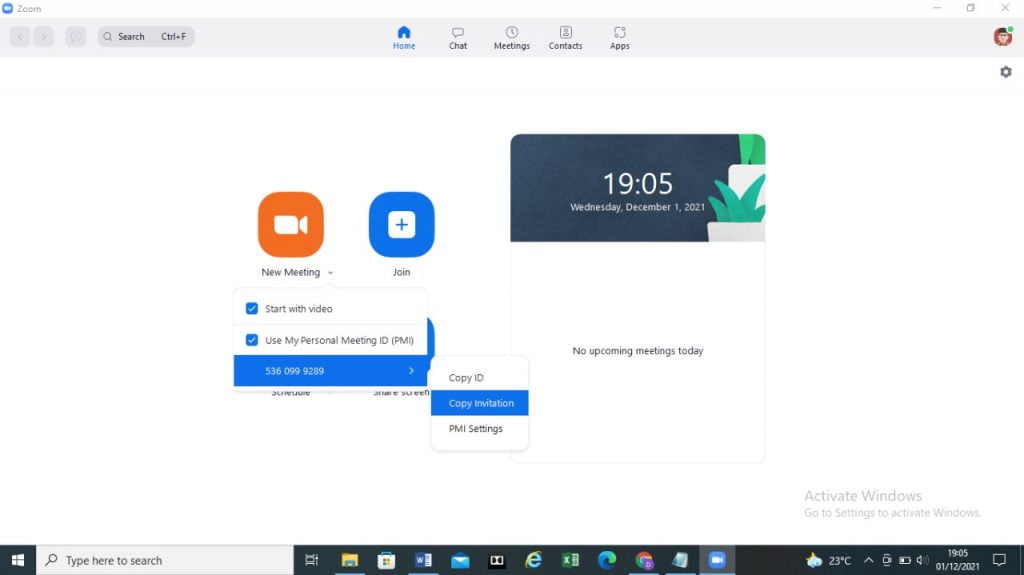Expand the 536 099 9289 submenu

tap(330, 371)
